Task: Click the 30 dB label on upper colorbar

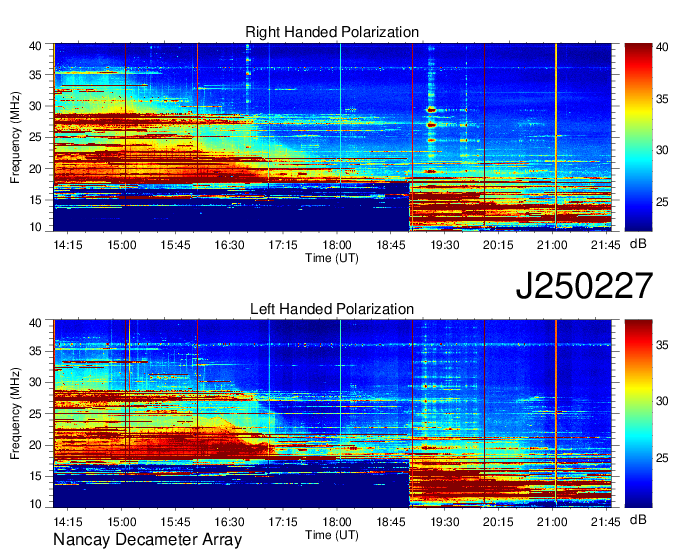Action: pyautogui.click(x=662, y=150)
